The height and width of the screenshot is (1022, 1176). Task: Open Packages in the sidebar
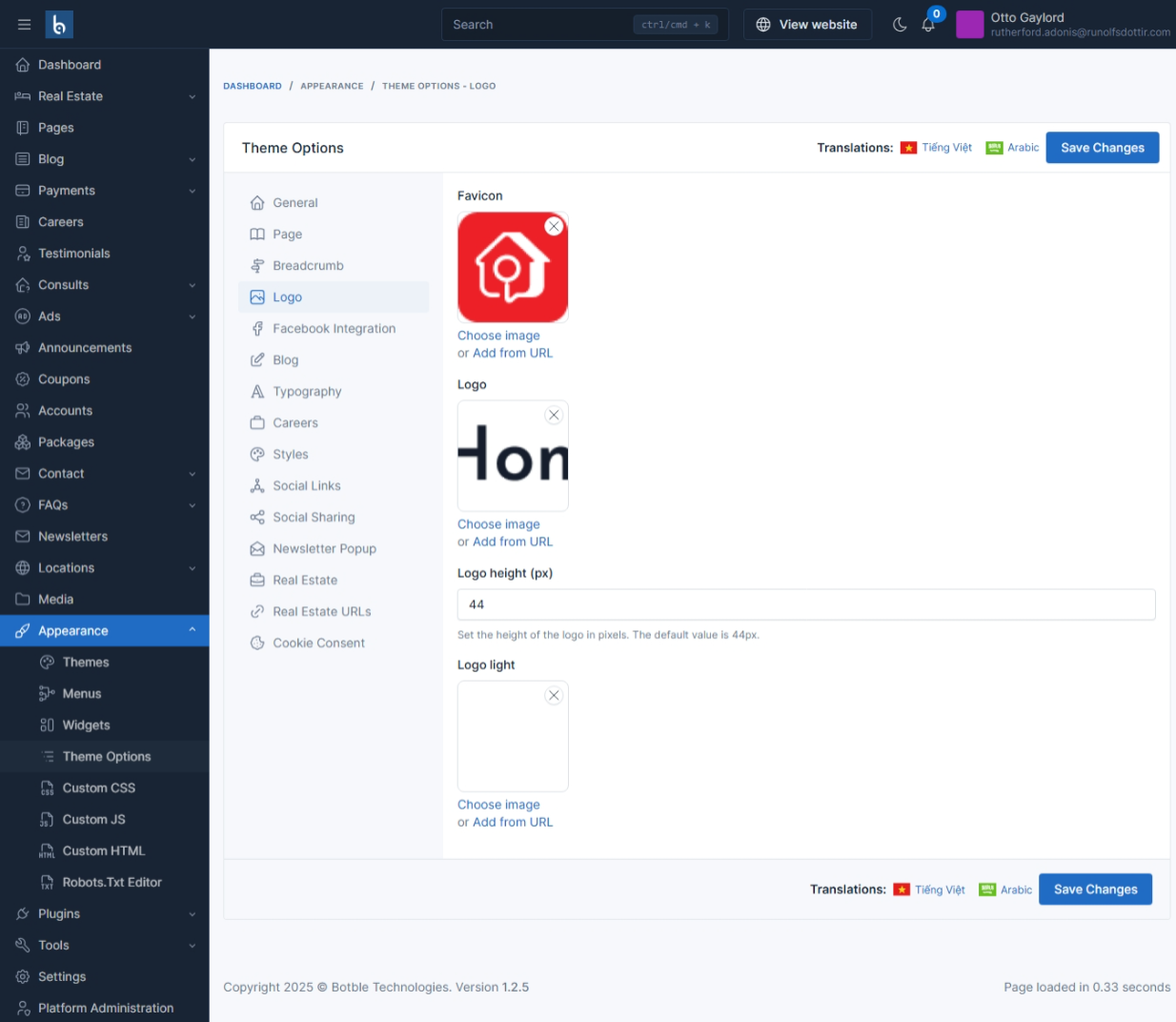coord(105,442)
